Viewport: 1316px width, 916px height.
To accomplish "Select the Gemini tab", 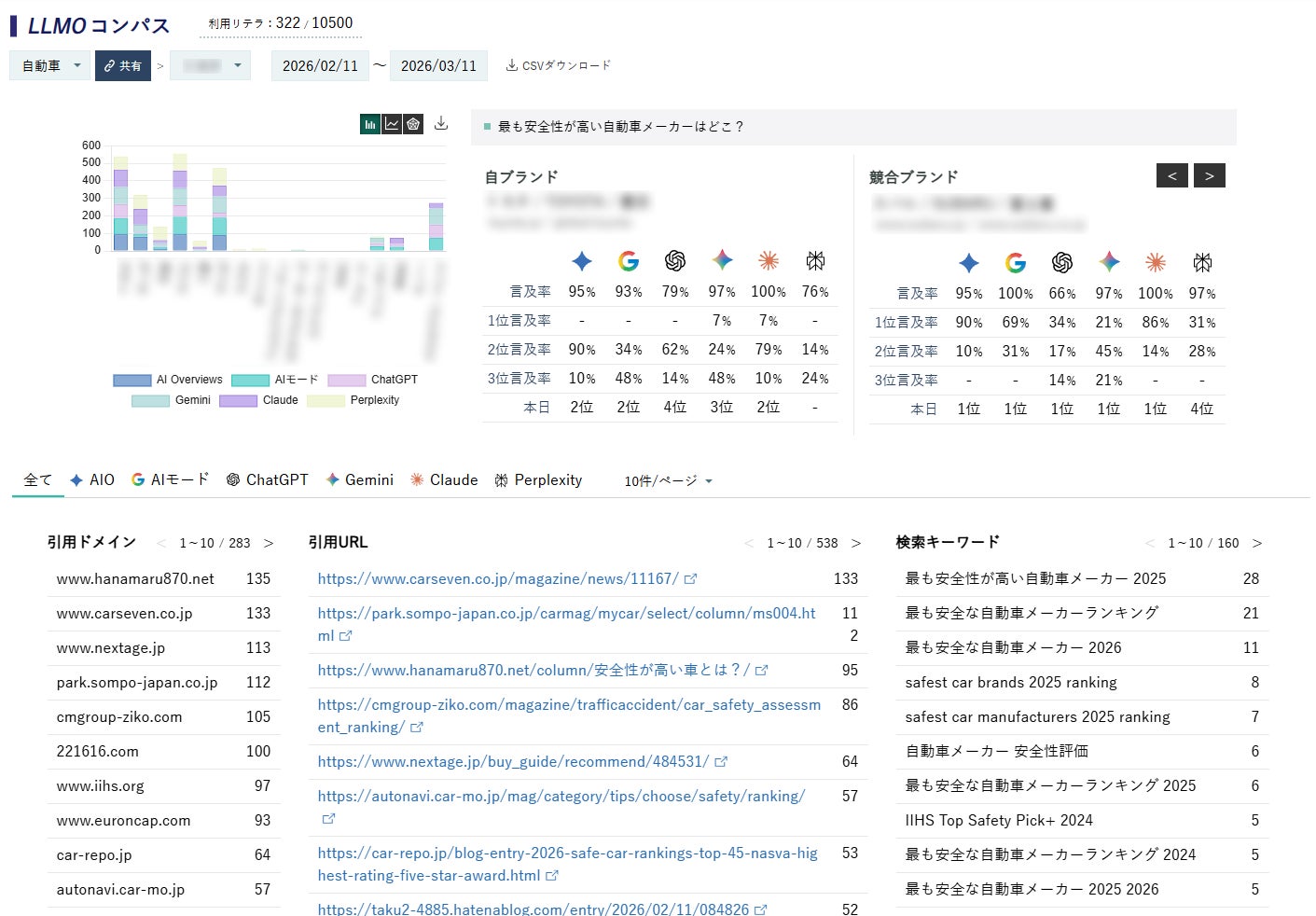I will coord(359,480).
